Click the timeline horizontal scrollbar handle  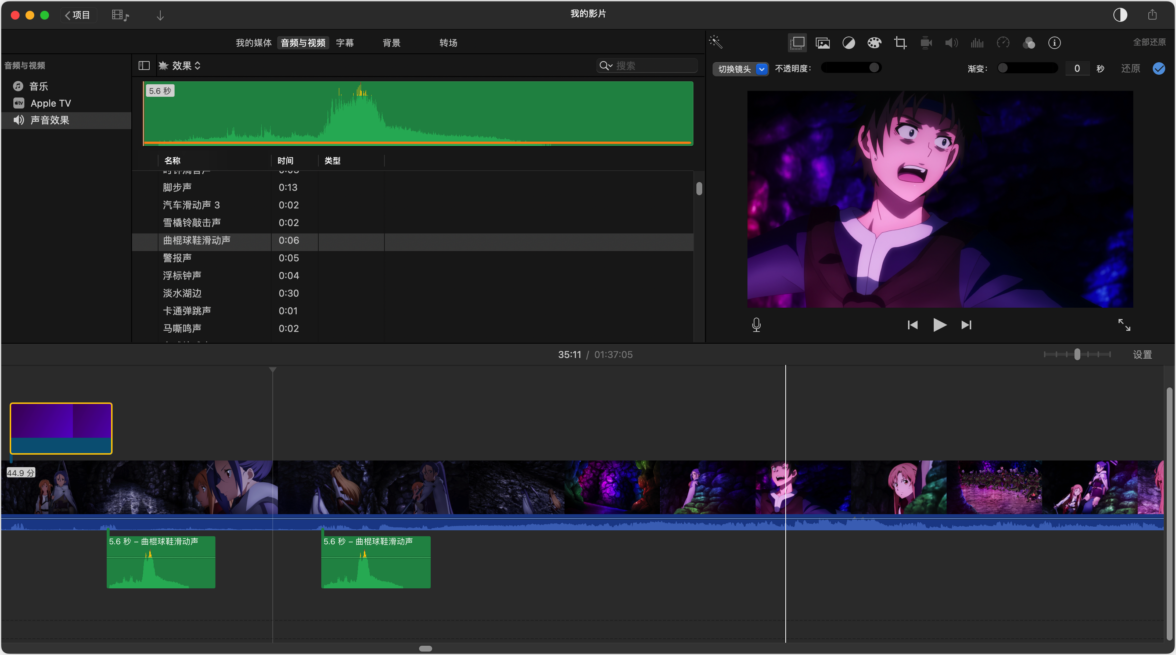(425, 648)
